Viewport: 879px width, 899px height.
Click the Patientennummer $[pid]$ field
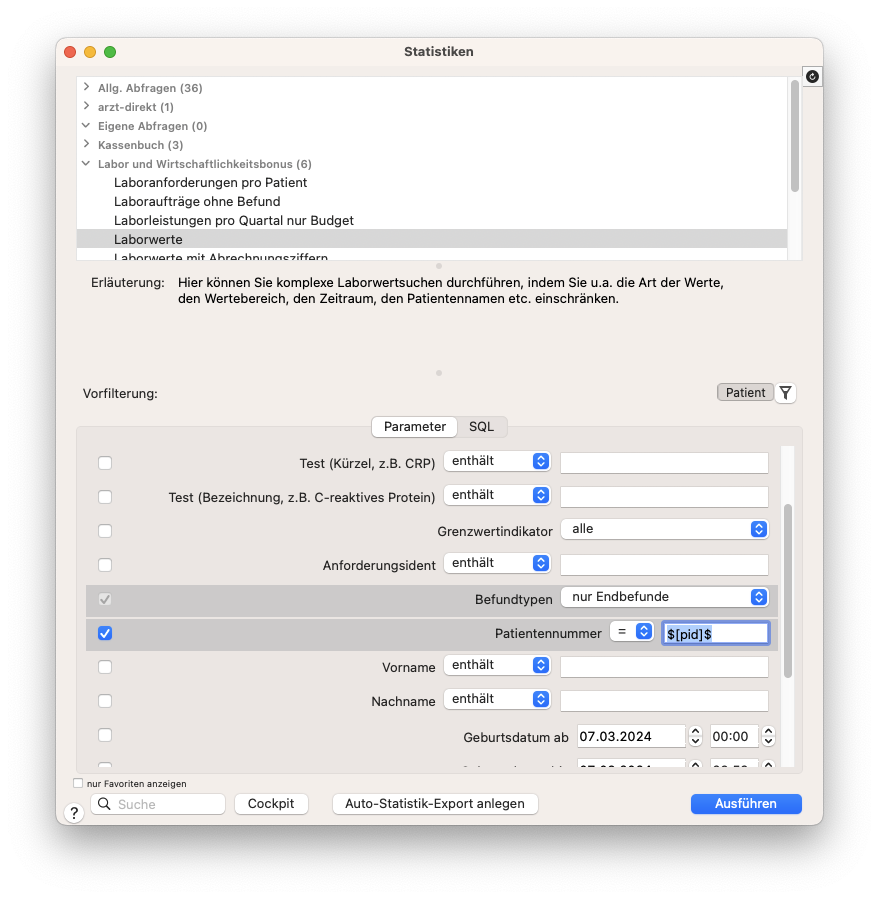pos(716,634)
